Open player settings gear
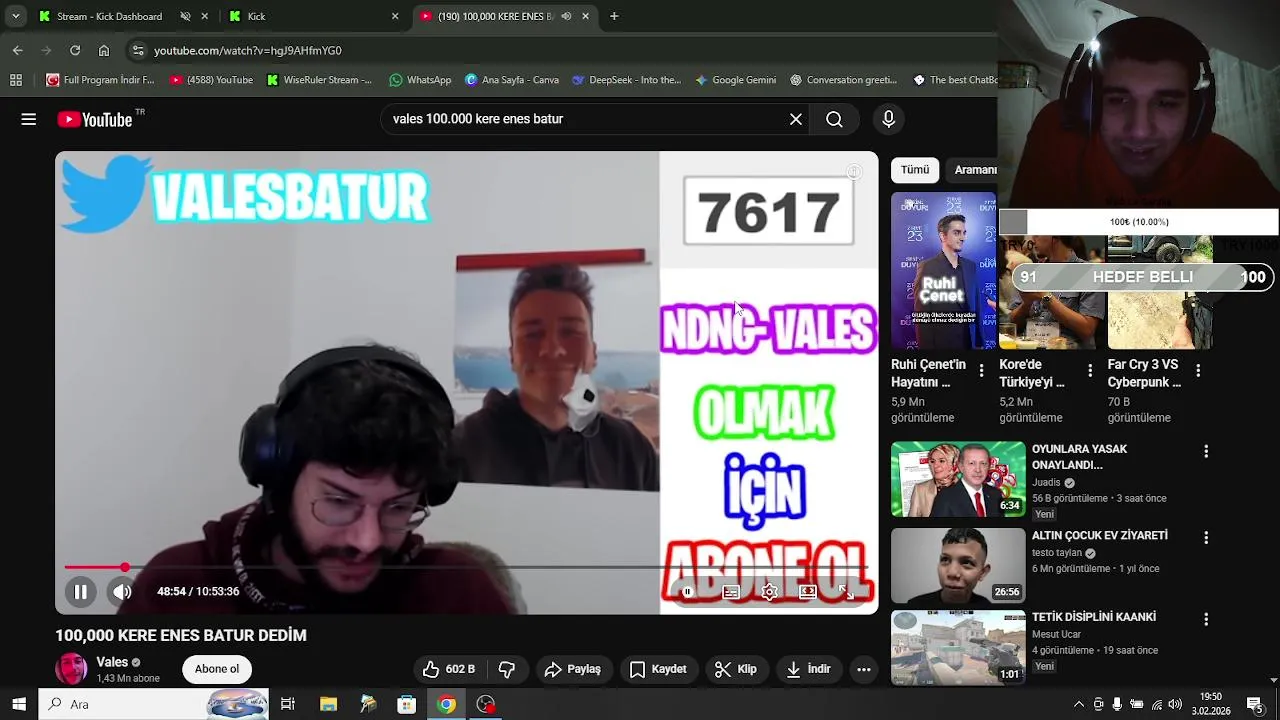 pyautogui.click(x=769, y=592)
